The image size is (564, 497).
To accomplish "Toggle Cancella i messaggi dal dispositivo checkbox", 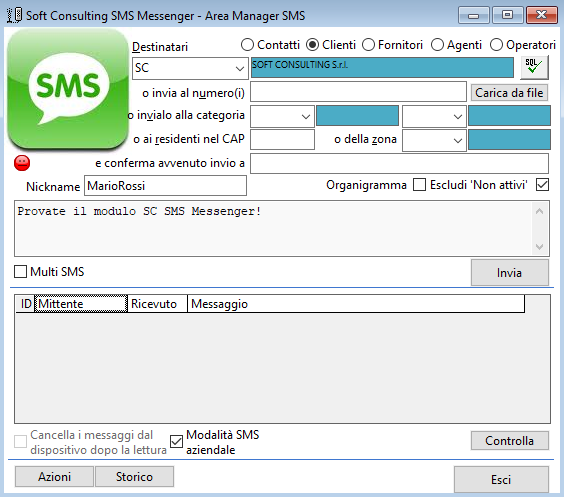I will pyautogui.click(x=21, y=441).
